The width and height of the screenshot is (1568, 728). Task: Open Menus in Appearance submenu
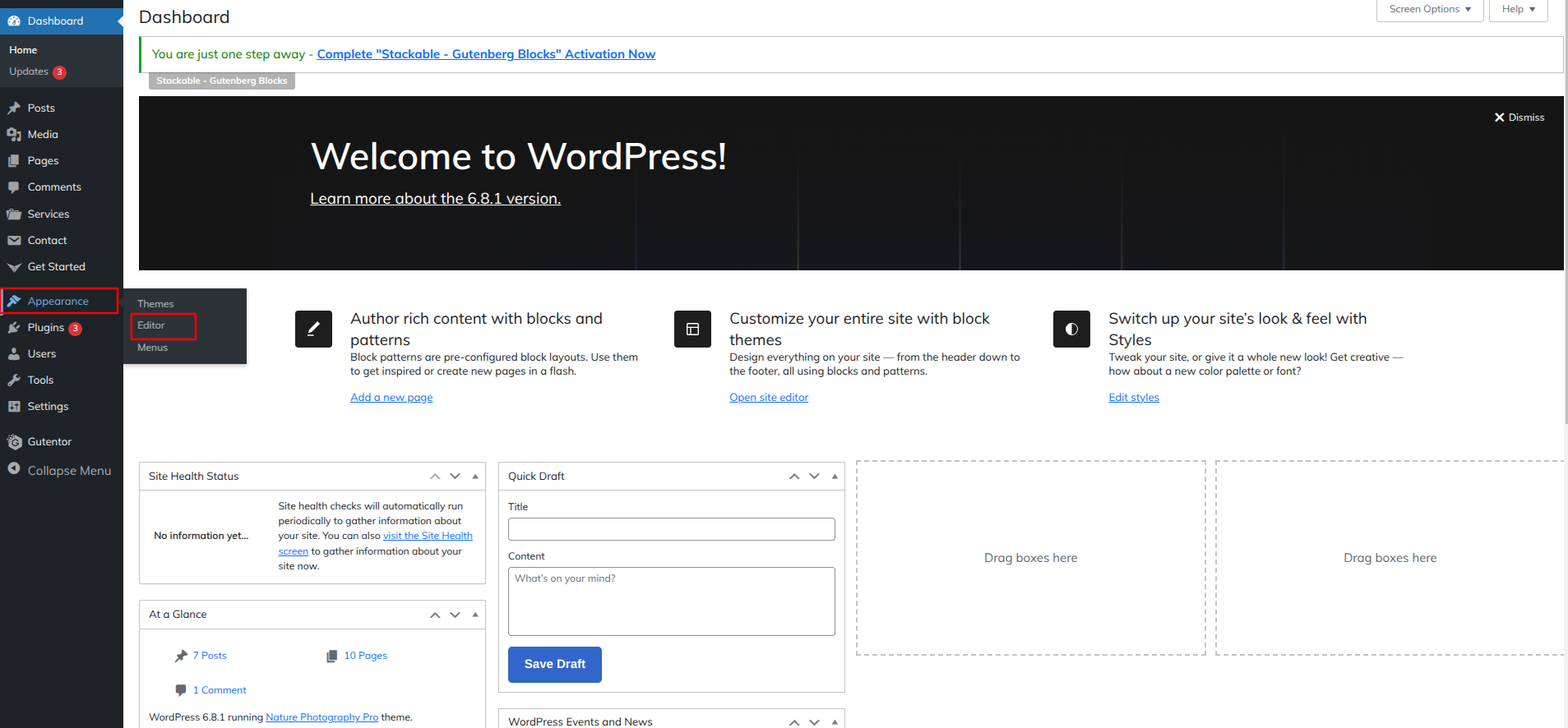[x=153, y=348]
